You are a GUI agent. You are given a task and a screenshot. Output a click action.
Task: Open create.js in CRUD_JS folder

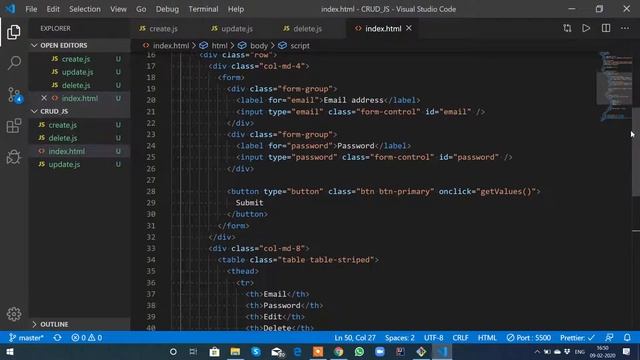(79, 125)
